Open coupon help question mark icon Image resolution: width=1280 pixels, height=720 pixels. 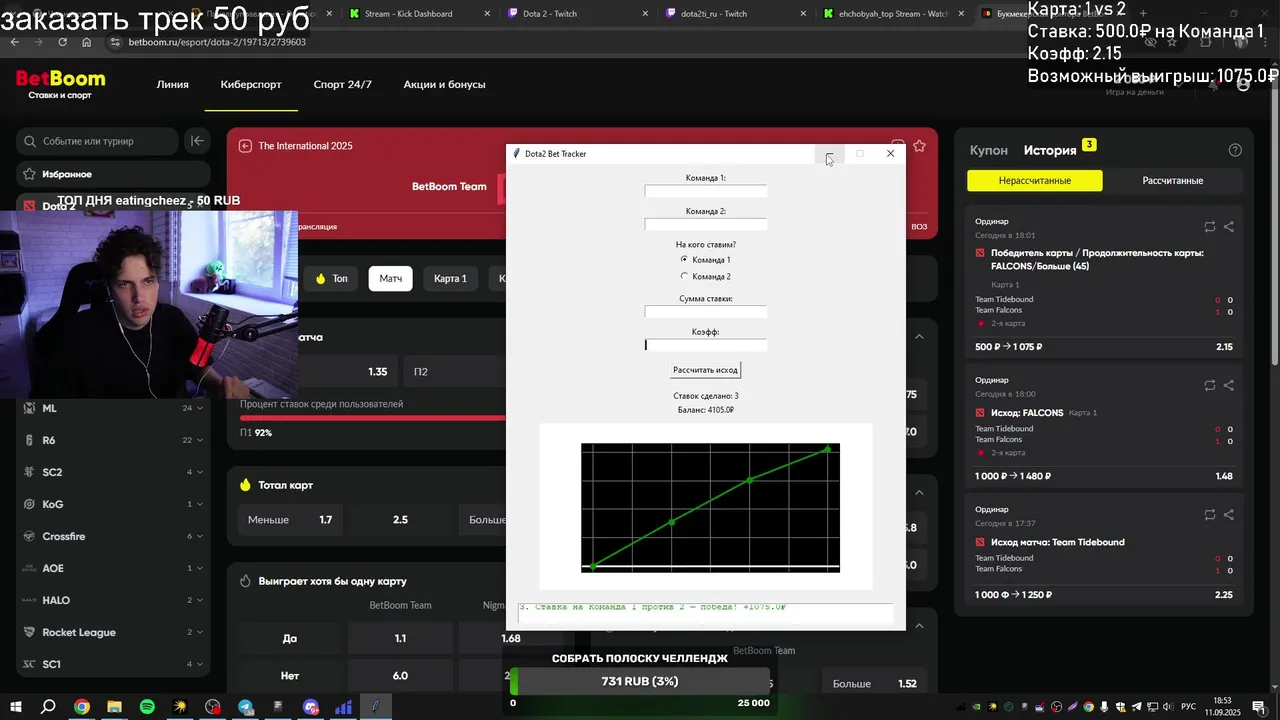[1235, 150]
